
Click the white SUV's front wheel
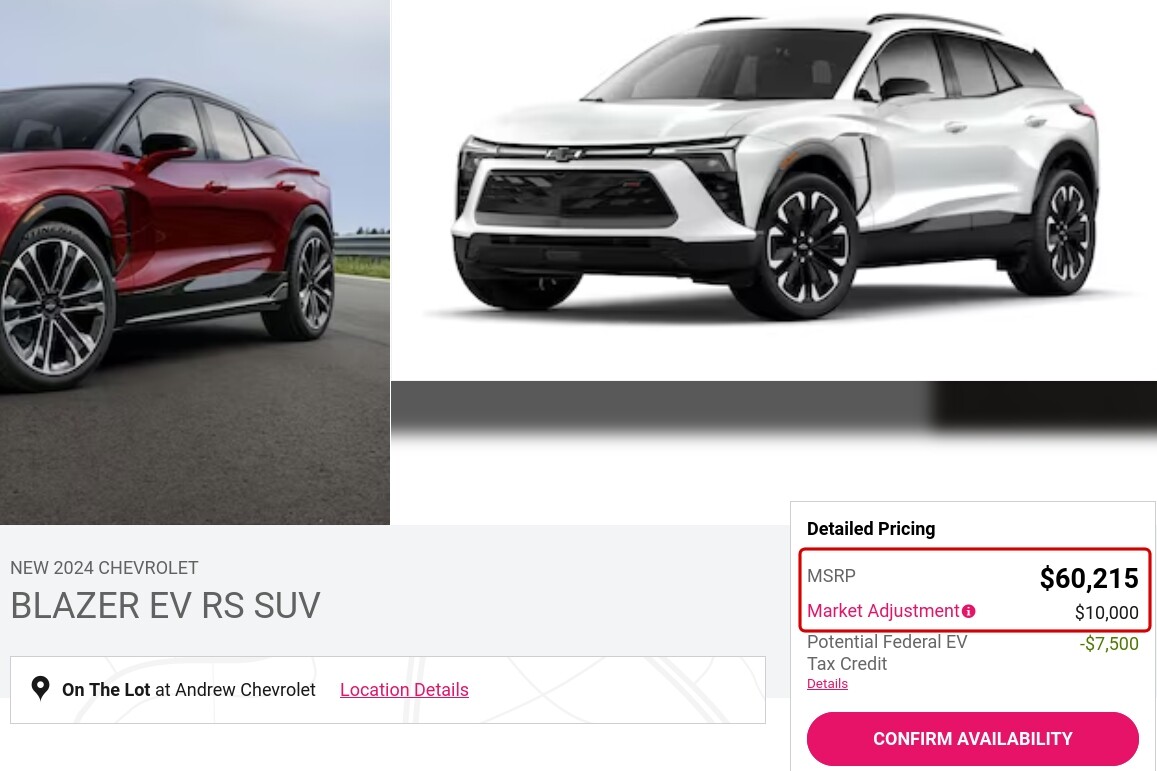[x=808, y=246]
